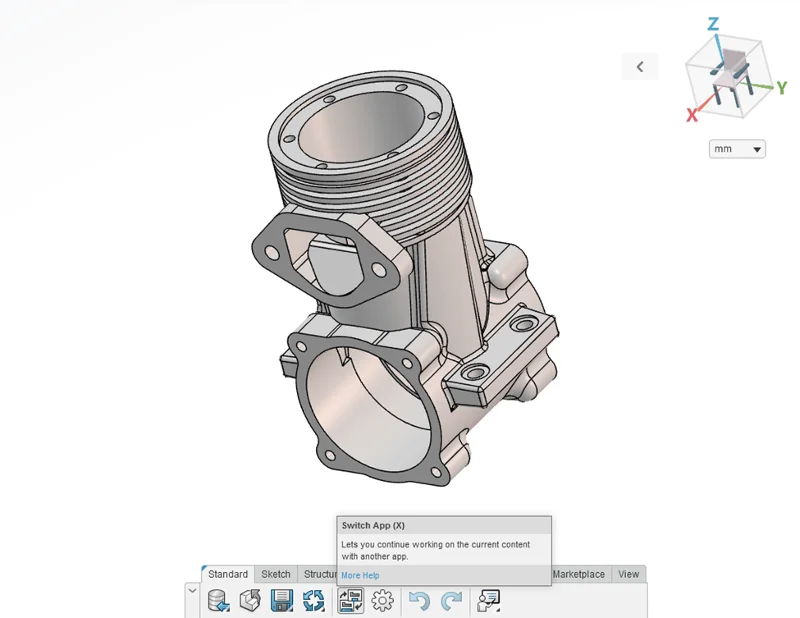
Task: Open the mm units dropdown
Action: coord(737,149)
